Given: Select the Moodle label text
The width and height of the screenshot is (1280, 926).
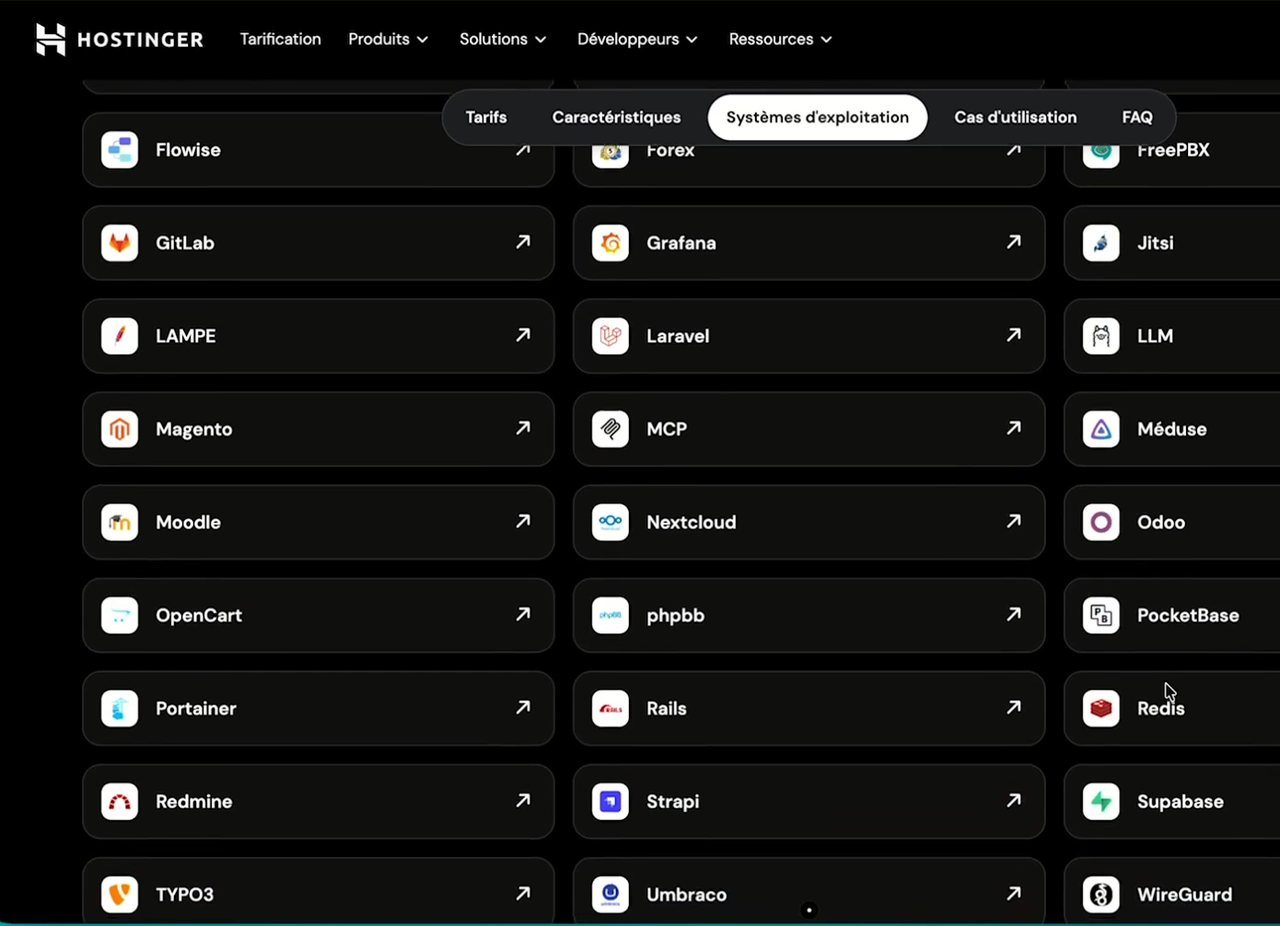Looking at the screenshot, I should point(188,522).
